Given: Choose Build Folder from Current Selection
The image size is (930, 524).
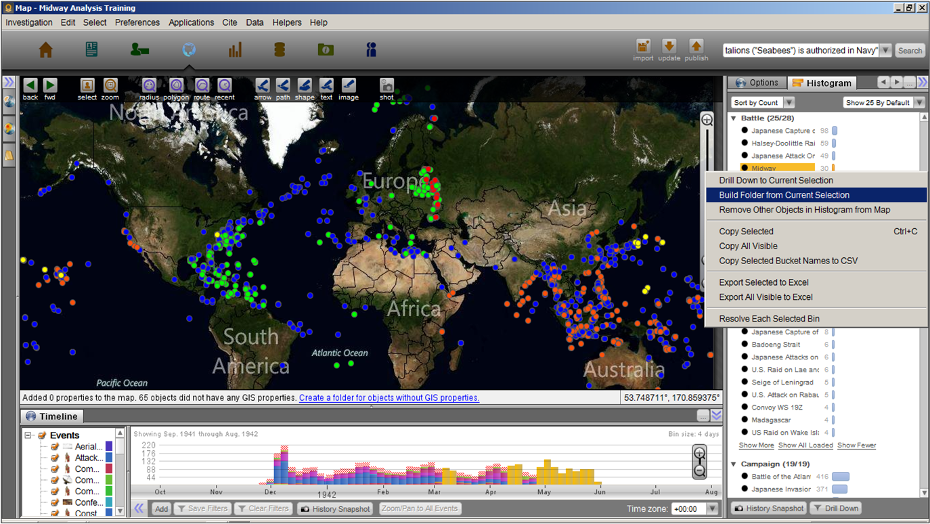Looking at the screenshot, I should (816, 195).
